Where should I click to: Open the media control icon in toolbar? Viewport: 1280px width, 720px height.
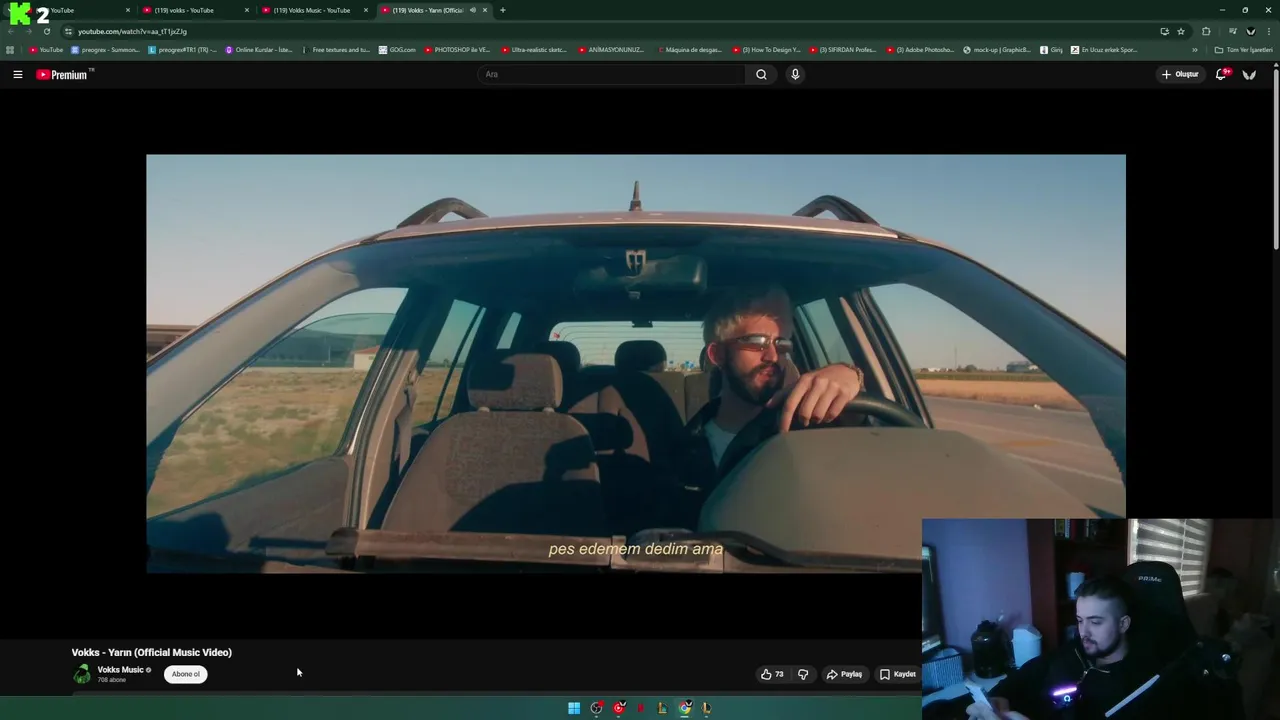(1232, 31)
